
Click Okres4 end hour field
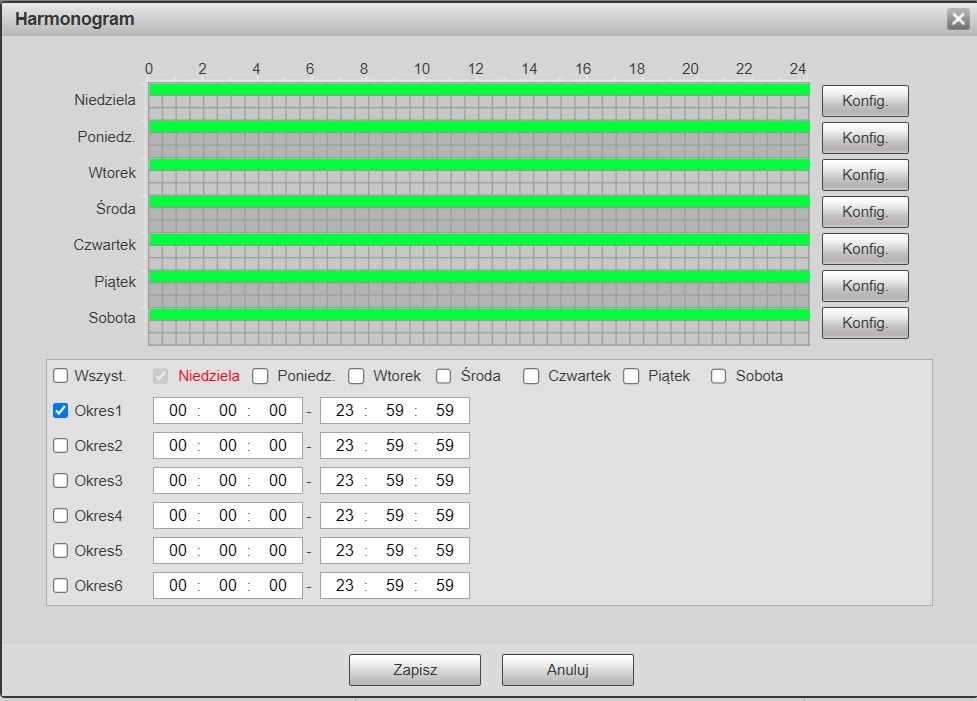(x=345, y=515)
